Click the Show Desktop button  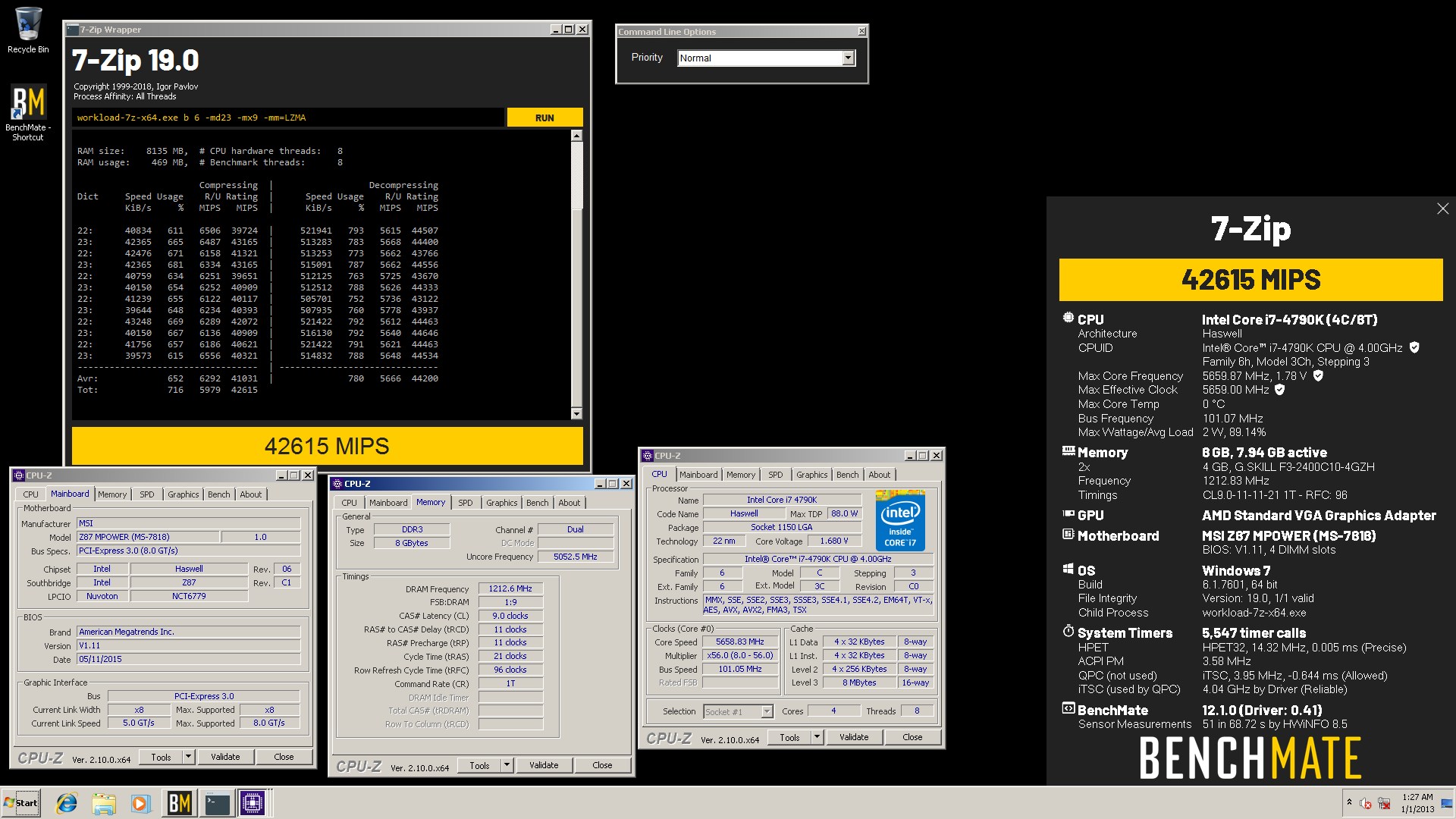[x=1447, y=803]
